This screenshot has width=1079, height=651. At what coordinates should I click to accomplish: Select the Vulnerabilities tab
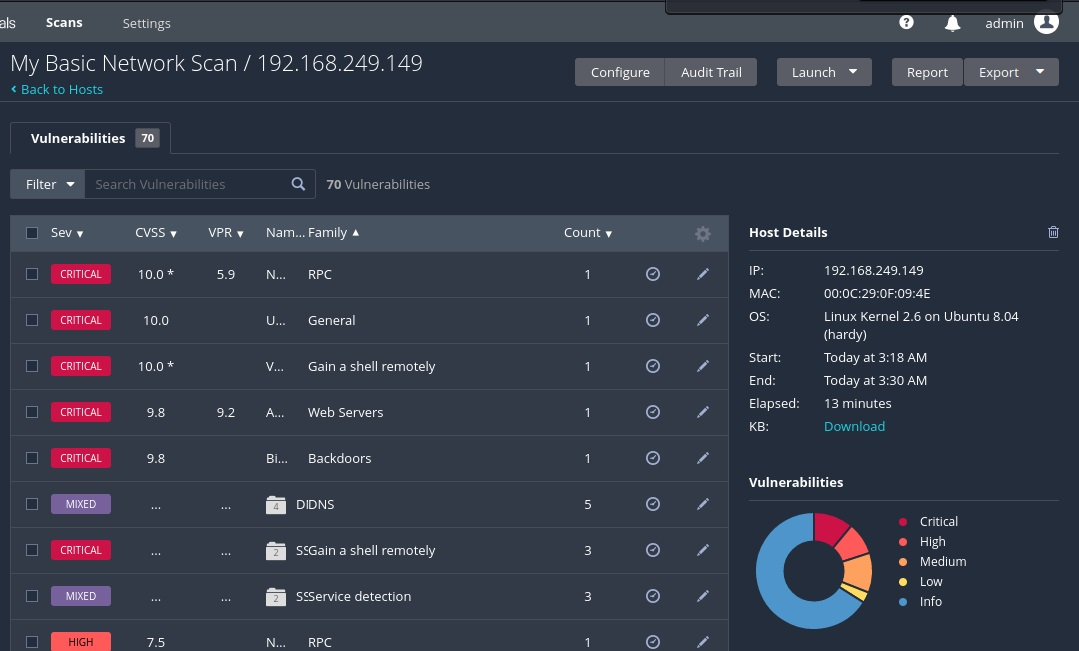pos(90,138)
